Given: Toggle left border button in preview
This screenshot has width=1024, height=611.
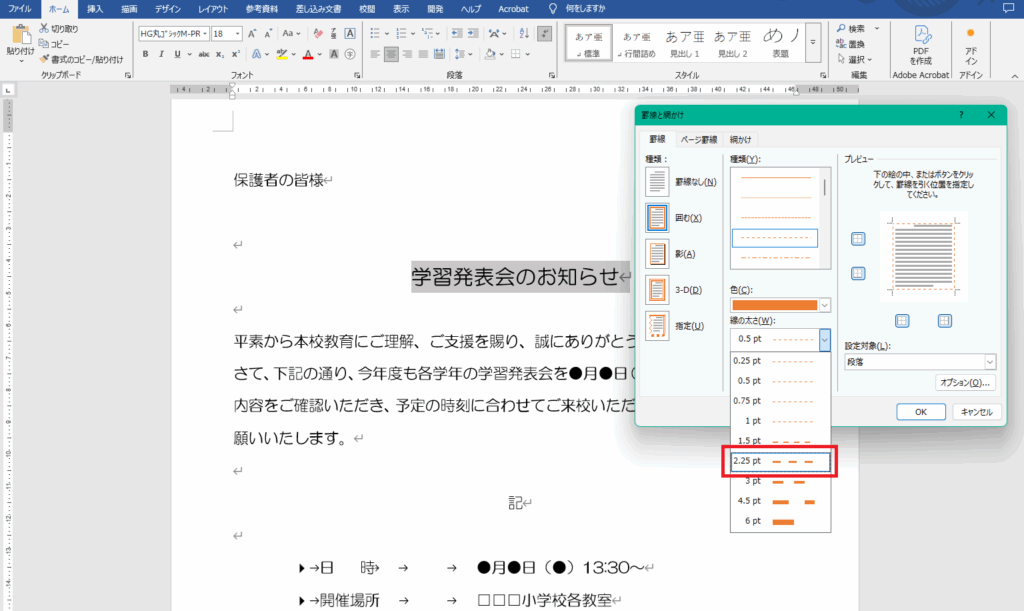Looking at the screenshot, I should pyautogui.click(x=902, y=321).
